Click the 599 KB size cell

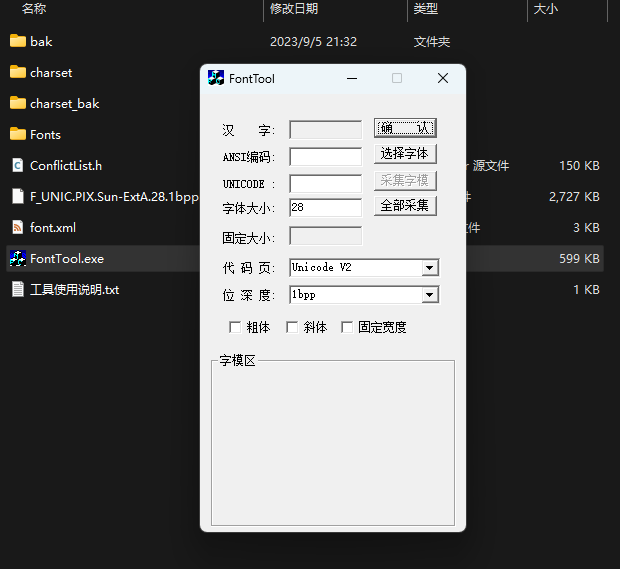(579, 259)
